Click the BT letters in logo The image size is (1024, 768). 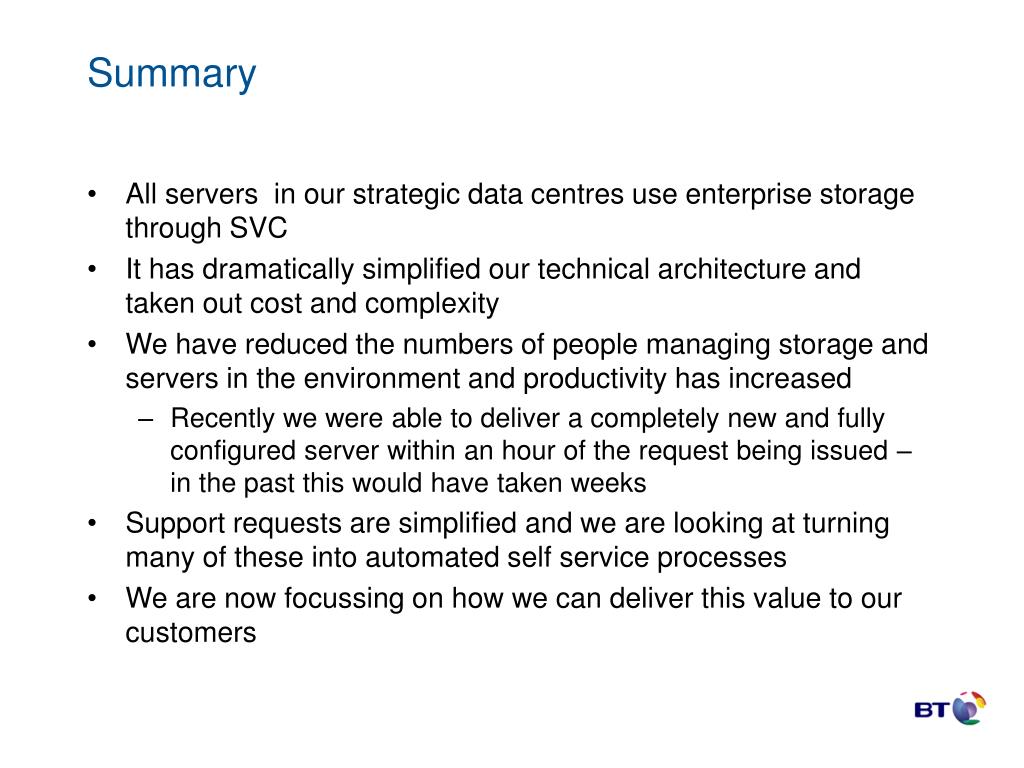coord(932,710)
